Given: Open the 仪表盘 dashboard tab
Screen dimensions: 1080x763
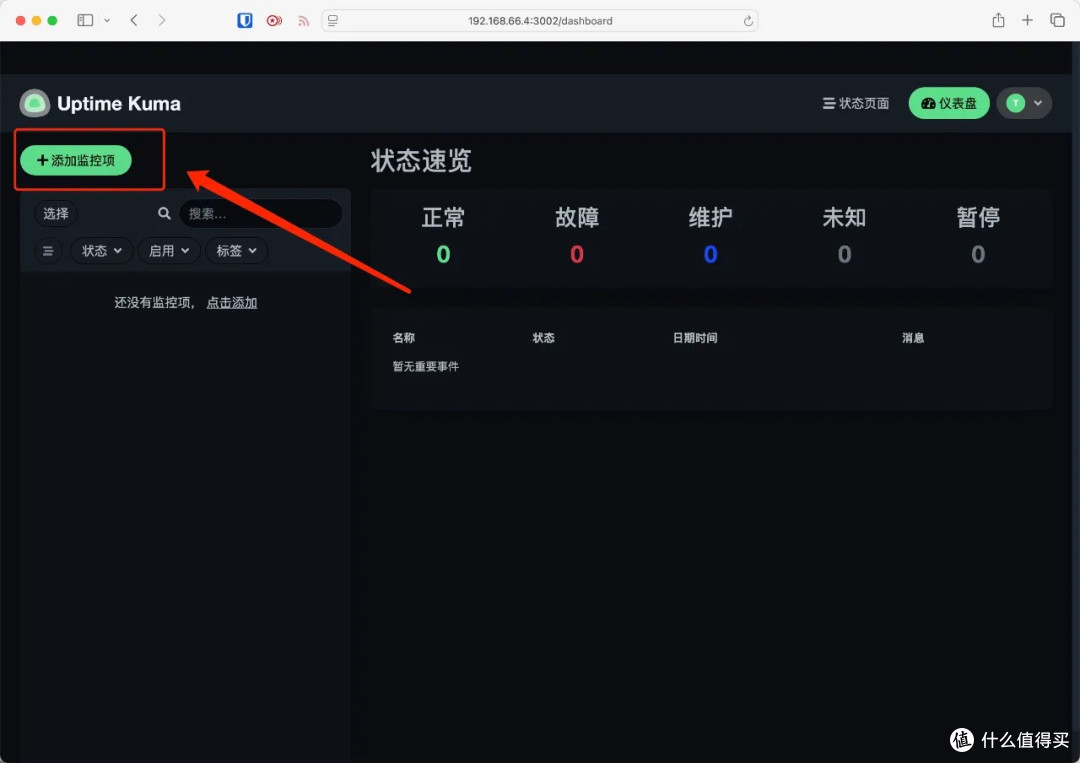Looking at the screenshot, I should pos(949,103).
